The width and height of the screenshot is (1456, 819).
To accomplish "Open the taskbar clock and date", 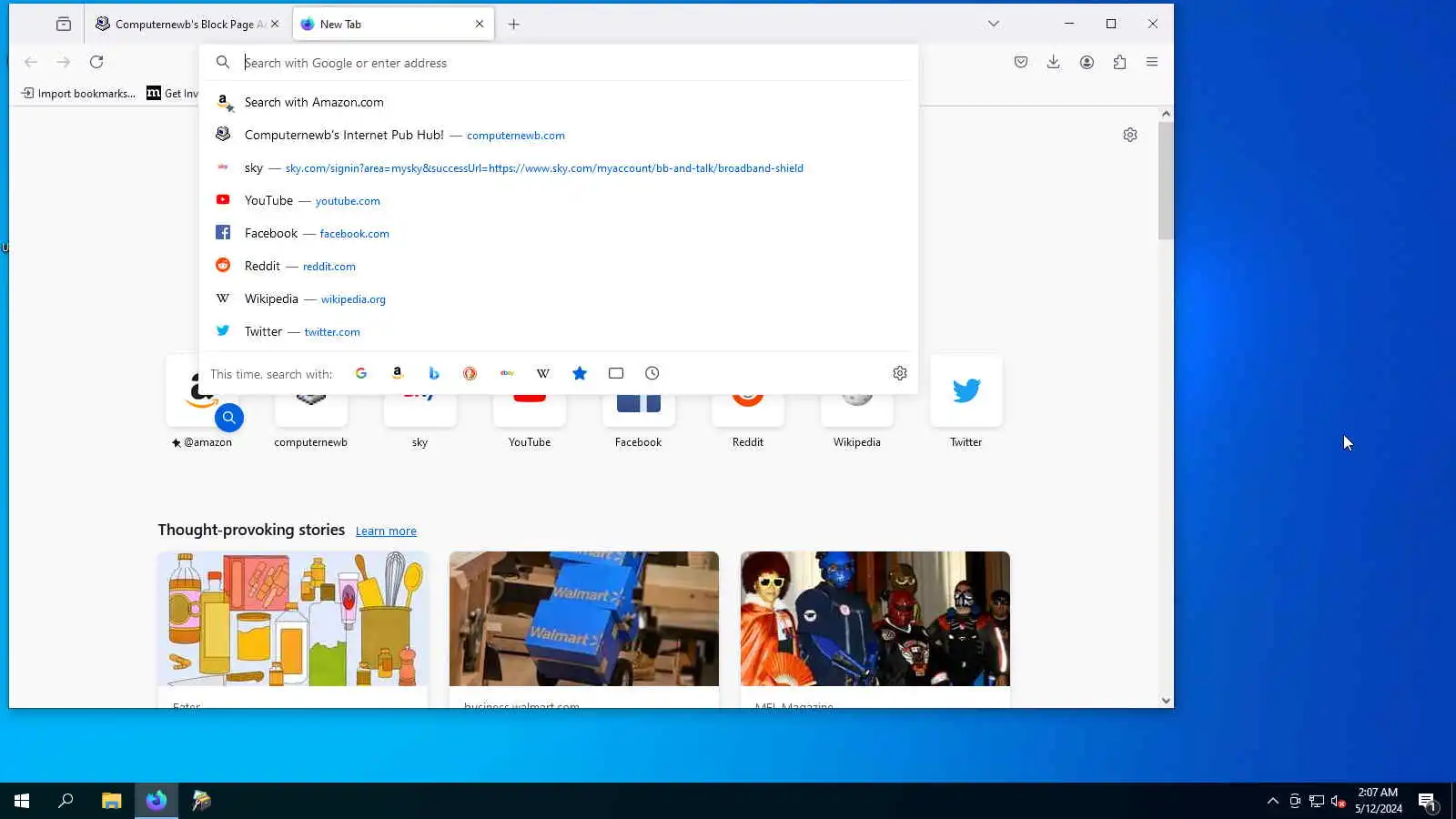I will pos(1378,801).
